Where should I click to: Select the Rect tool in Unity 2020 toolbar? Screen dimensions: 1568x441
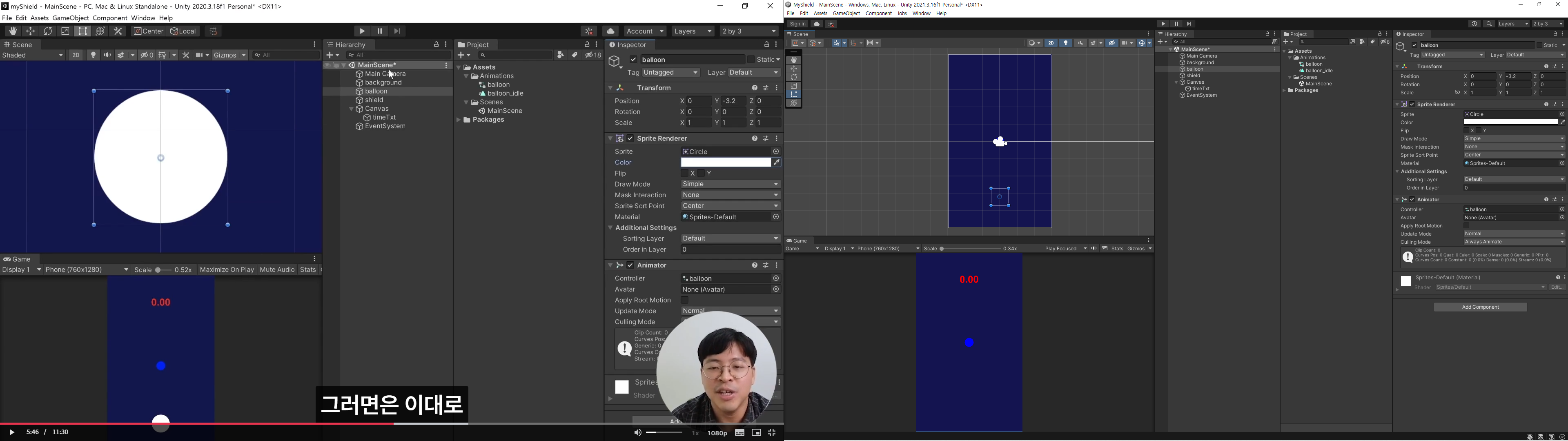coord(83,31)
